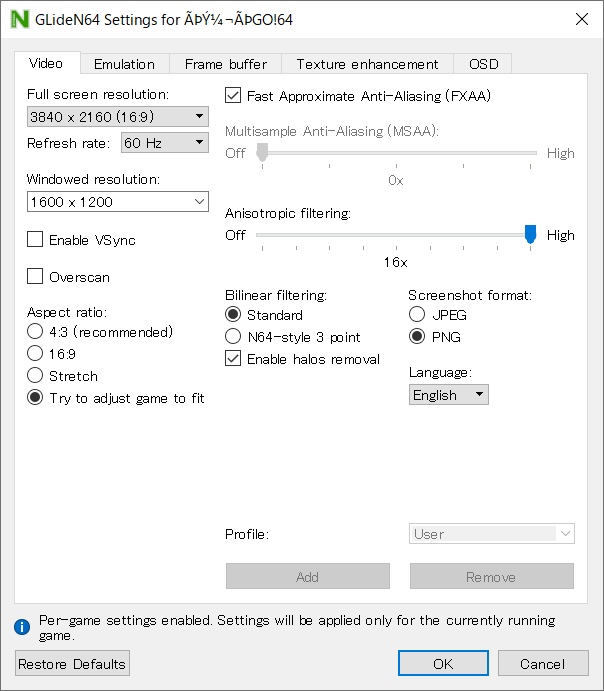
Task: Click the GLideN64 app icon in title bar
Action: point(18,19)
